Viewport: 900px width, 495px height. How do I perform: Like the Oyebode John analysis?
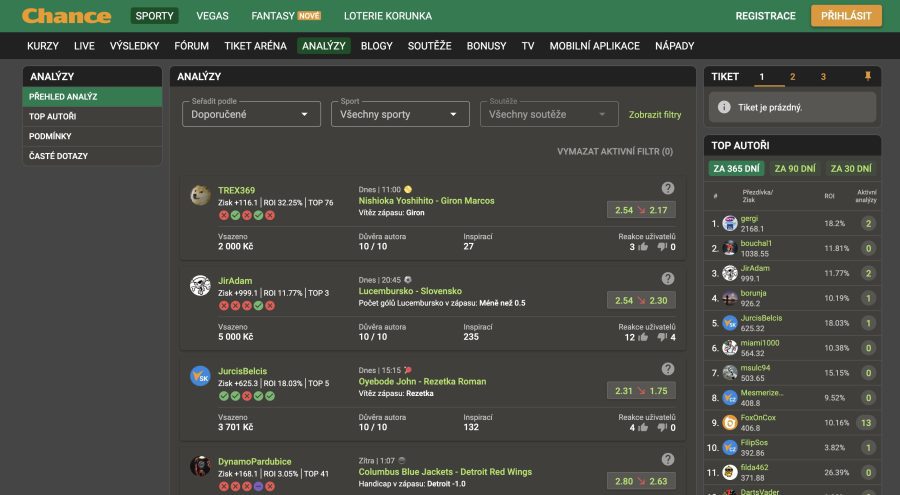pos(642,427)
